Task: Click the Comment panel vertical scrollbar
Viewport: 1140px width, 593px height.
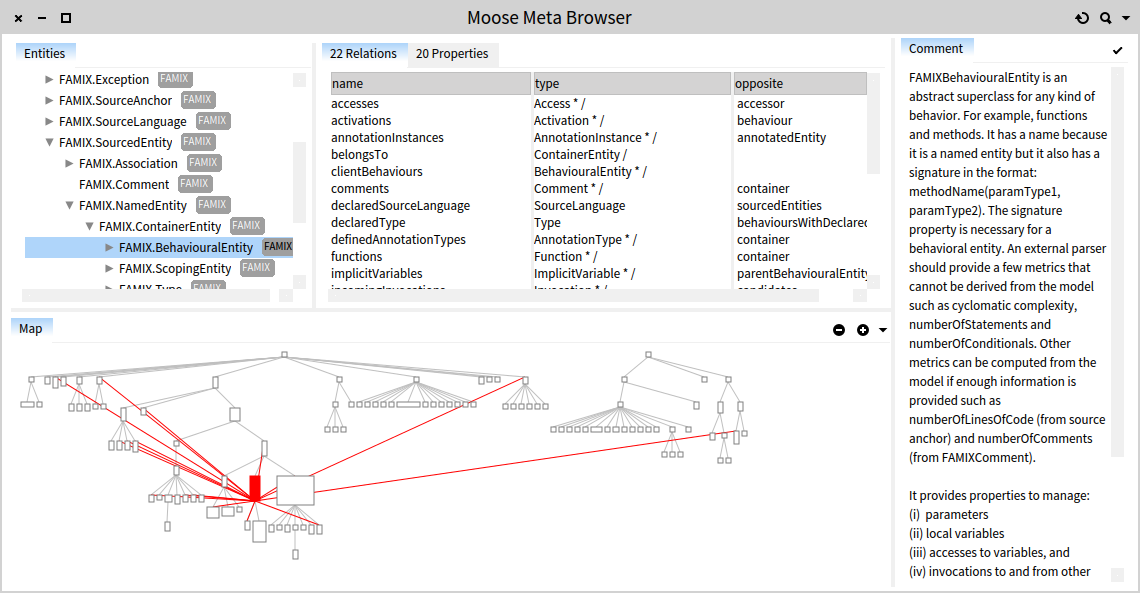Action: 1117,262
